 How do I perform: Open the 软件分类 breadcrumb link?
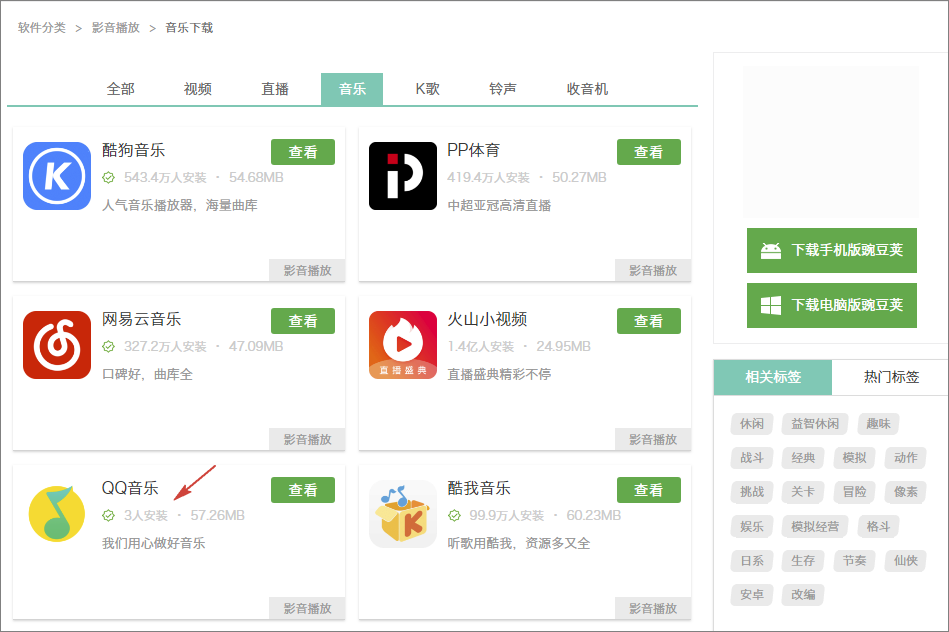point(42,28)
